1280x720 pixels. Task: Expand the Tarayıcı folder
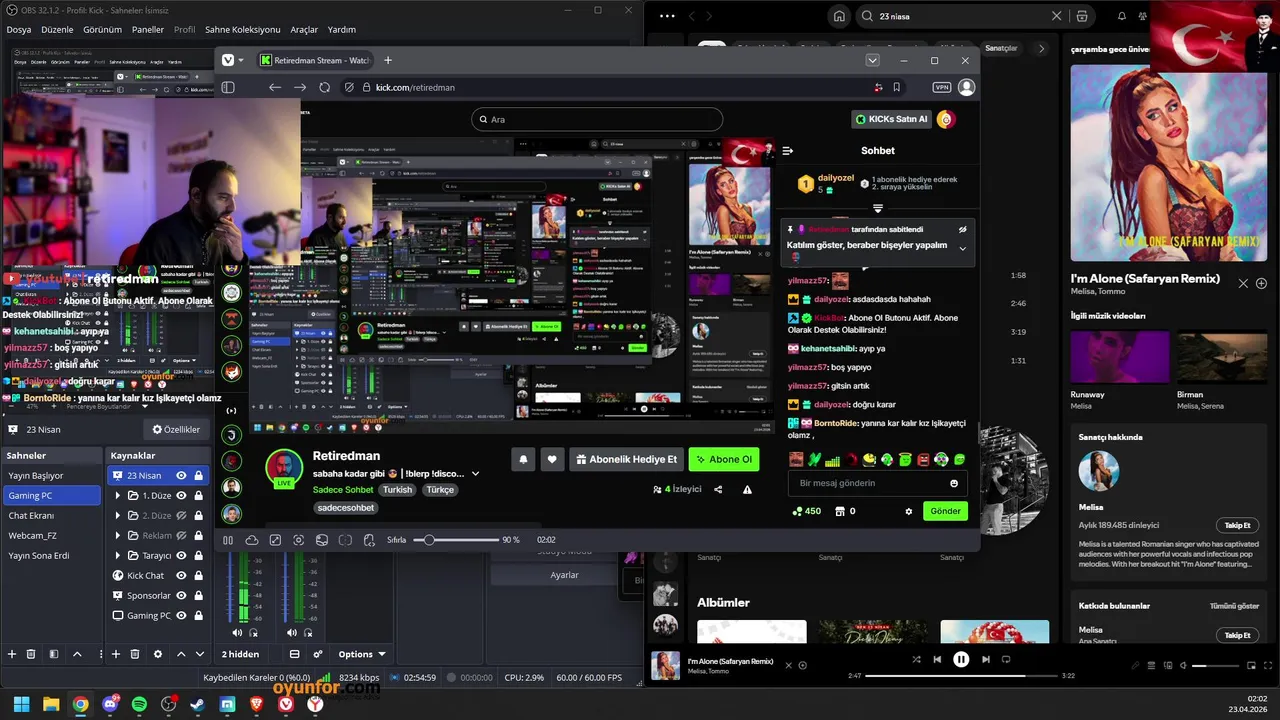118,555
